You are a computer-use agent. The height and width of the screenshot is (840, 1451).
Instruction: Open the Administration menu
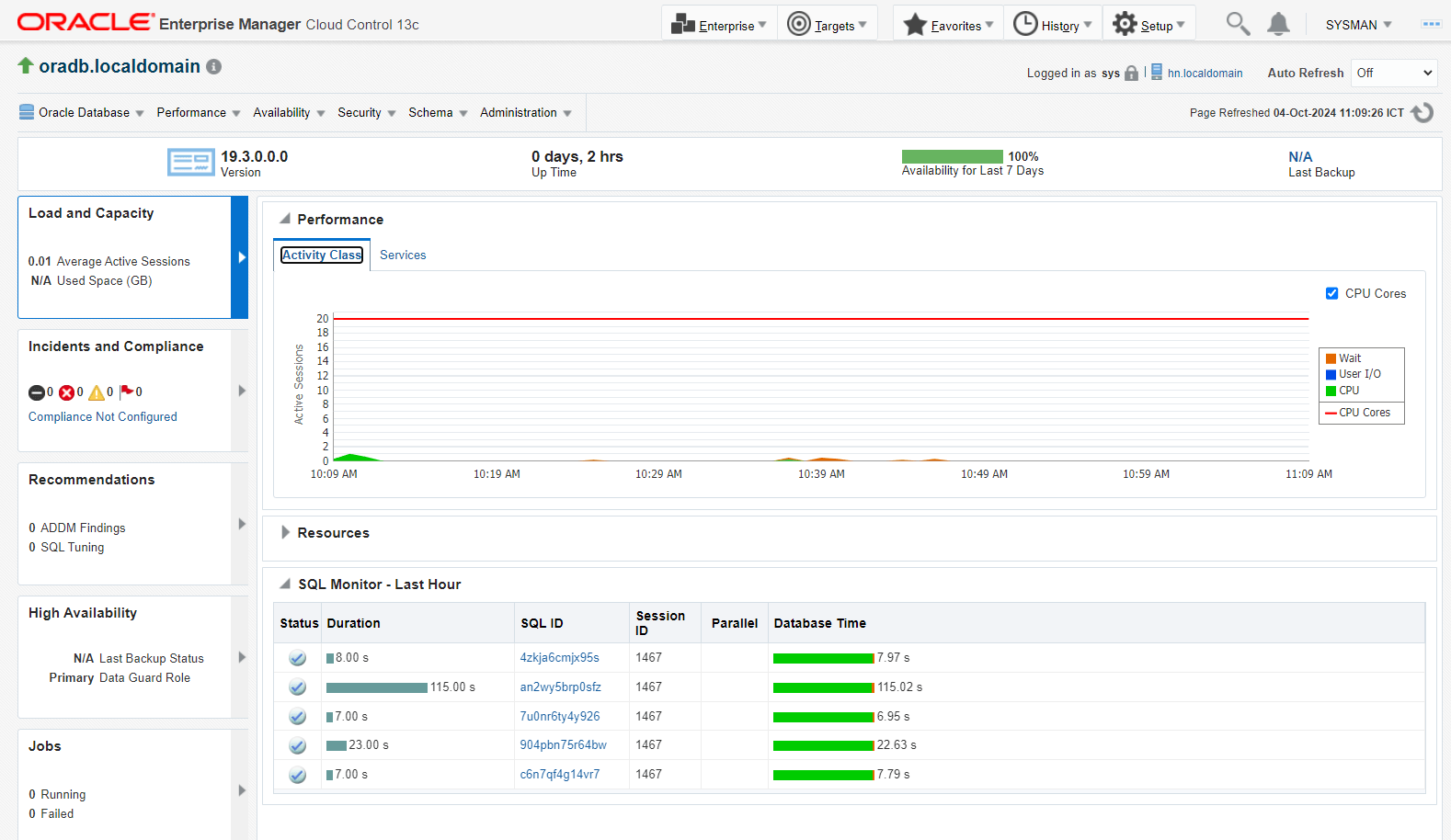point(526,112)
